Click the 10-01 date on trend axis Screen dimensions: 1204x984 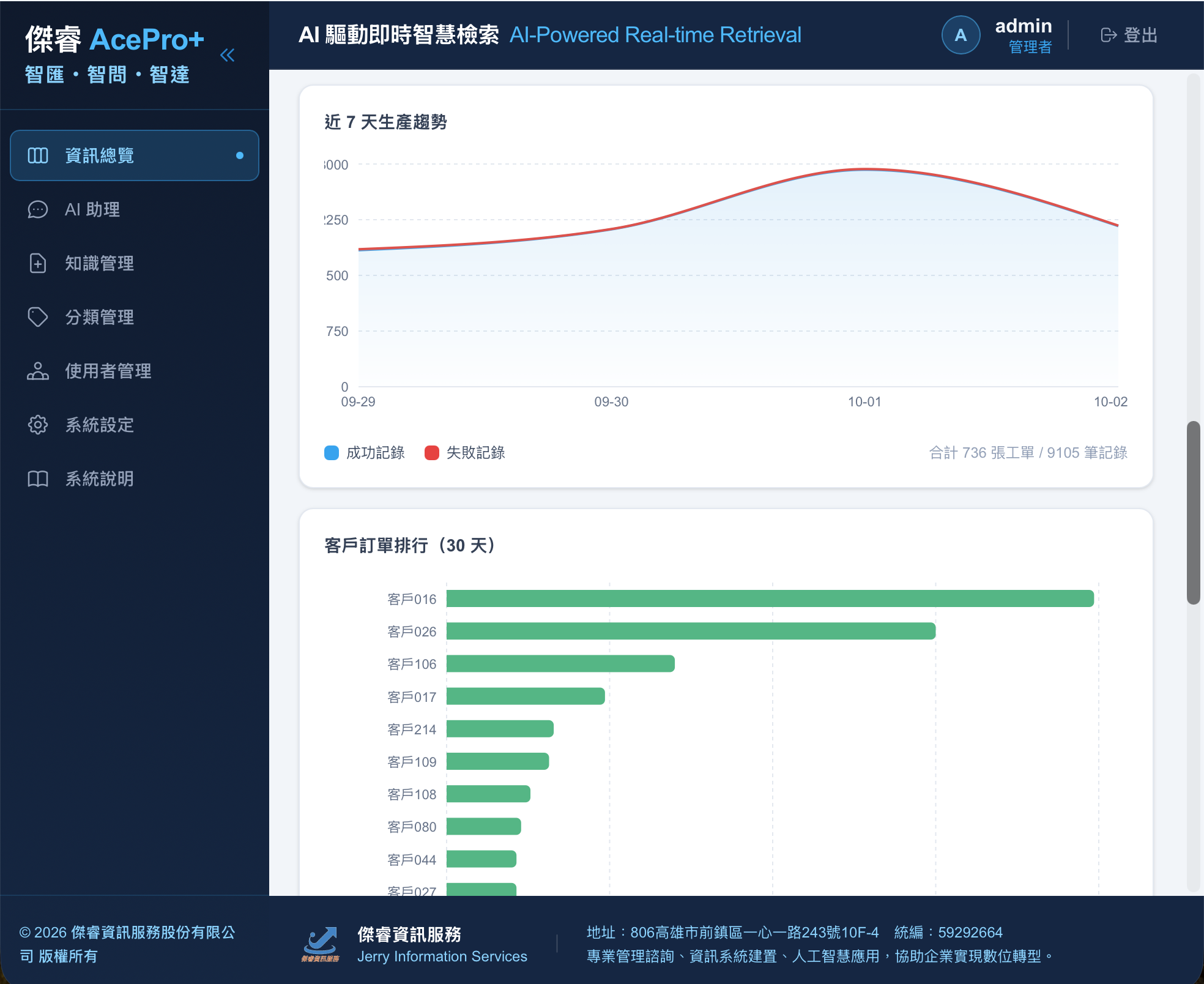coord(864,402)
